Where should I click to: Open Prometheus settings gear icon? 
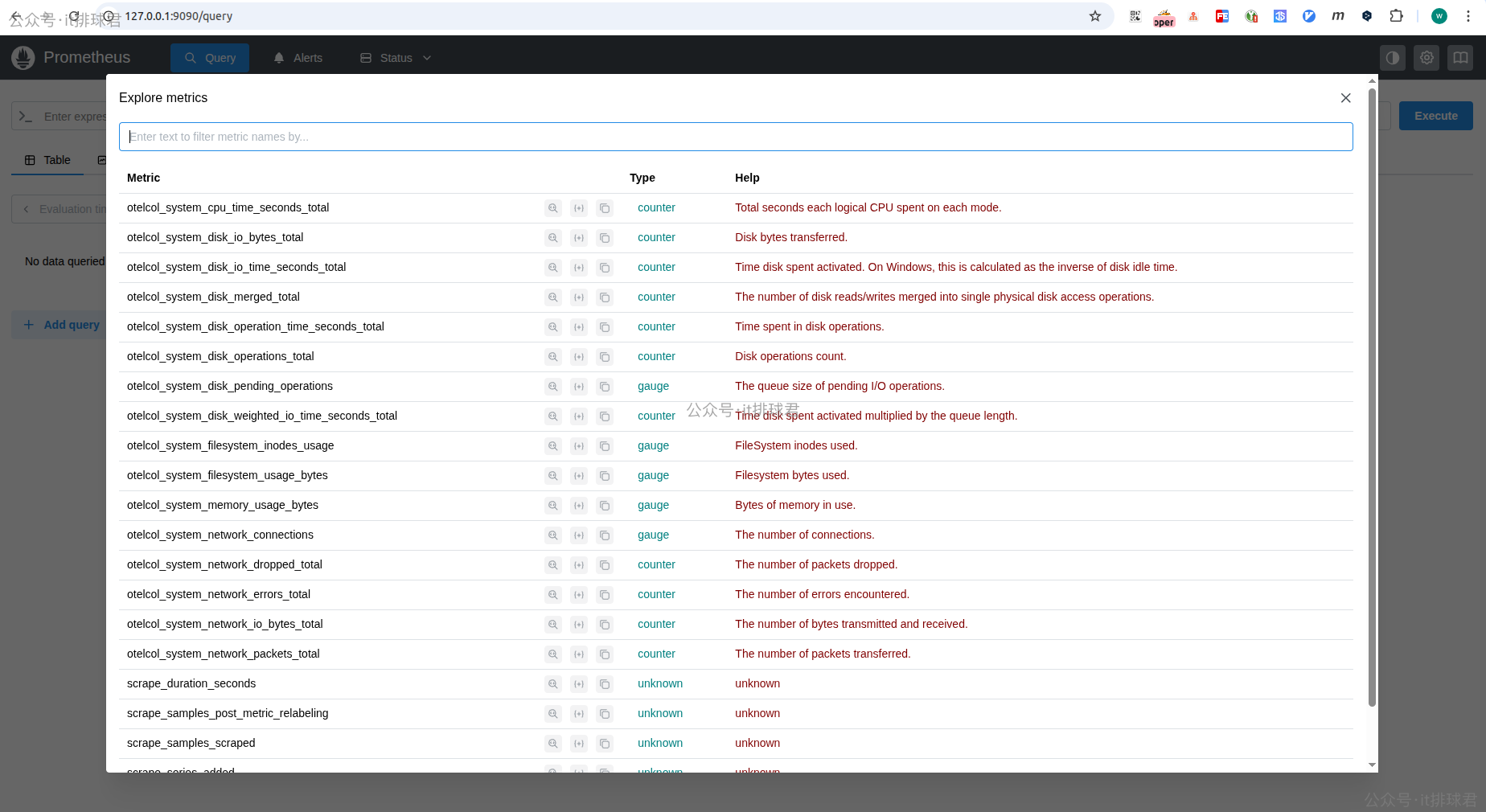pyautogui.click(x=1426, y=58)
